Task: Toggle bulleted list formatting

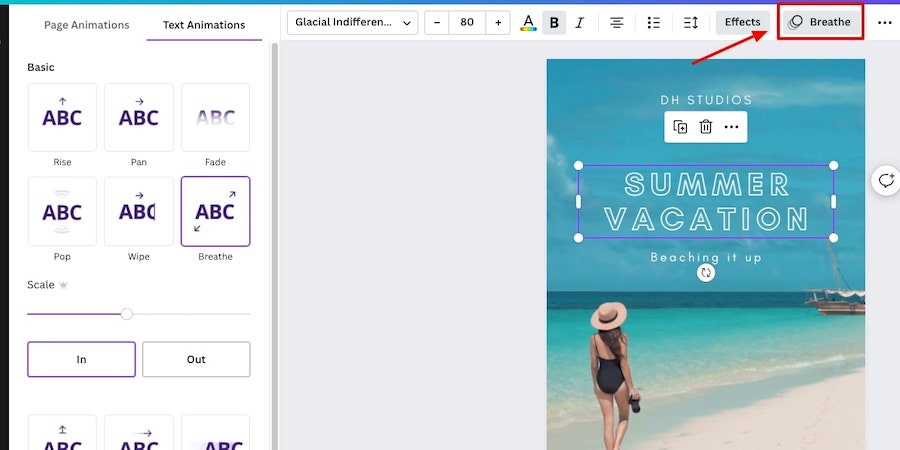Action: (653, 22)
